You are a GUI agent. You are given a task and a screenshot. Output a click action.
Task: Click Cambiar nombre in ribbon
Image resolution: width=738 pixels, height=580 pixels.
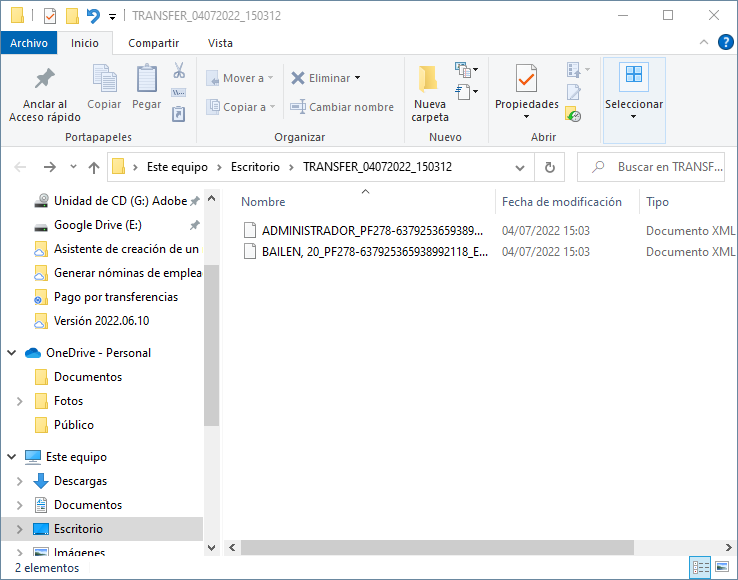point(342,107)
